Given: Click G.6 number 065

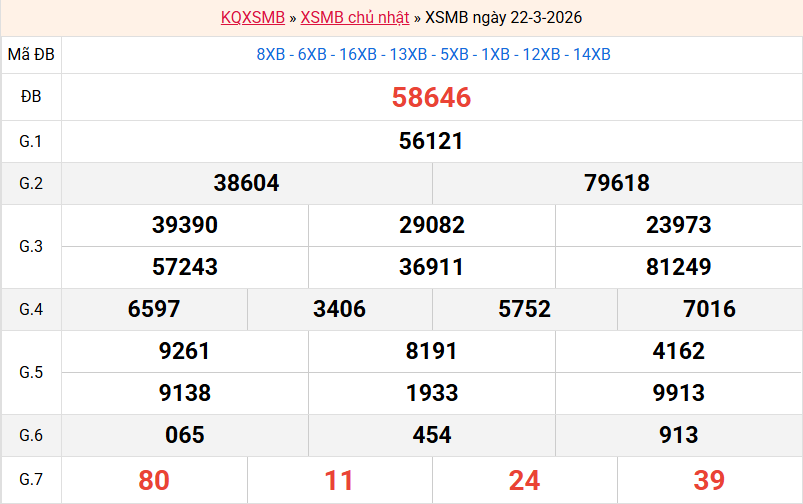Looking at the screenshot, I should [185, 435].
